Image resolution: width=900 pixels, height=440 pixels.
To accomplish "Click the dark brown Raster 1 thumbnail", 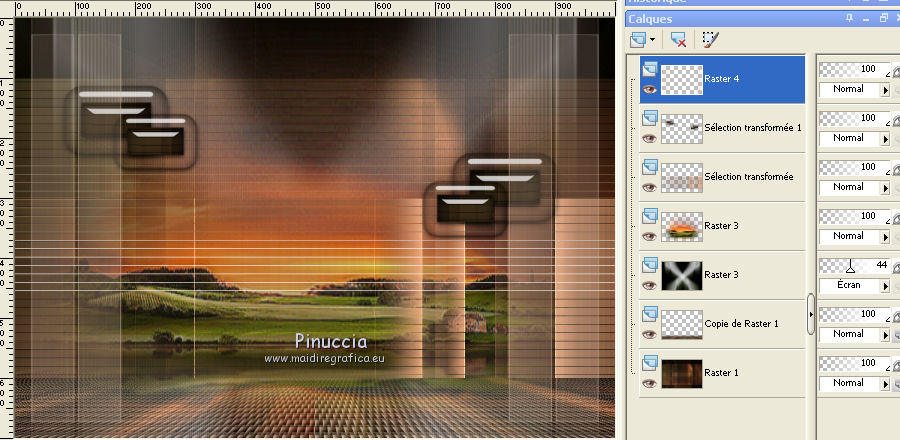I will pyautogui.click(x=682, y=373).
